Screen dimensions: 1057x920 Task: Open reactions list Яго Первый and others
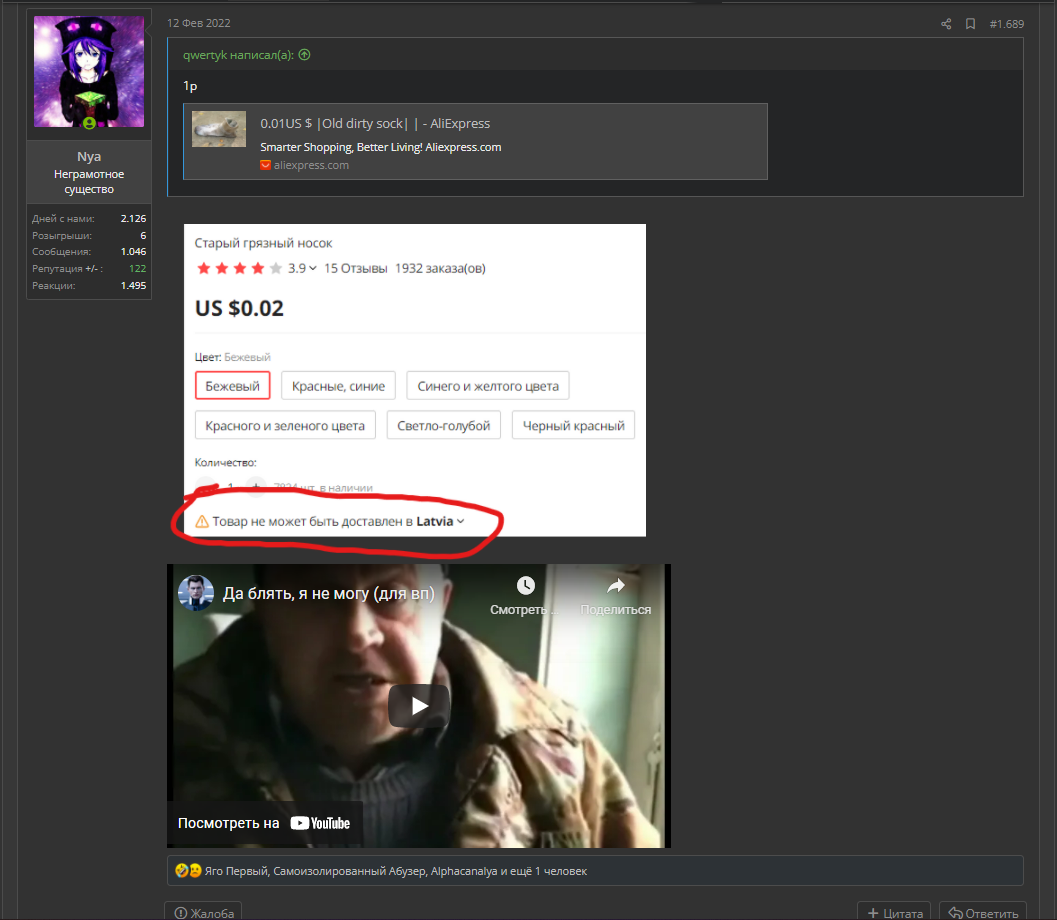click(396, 871)
